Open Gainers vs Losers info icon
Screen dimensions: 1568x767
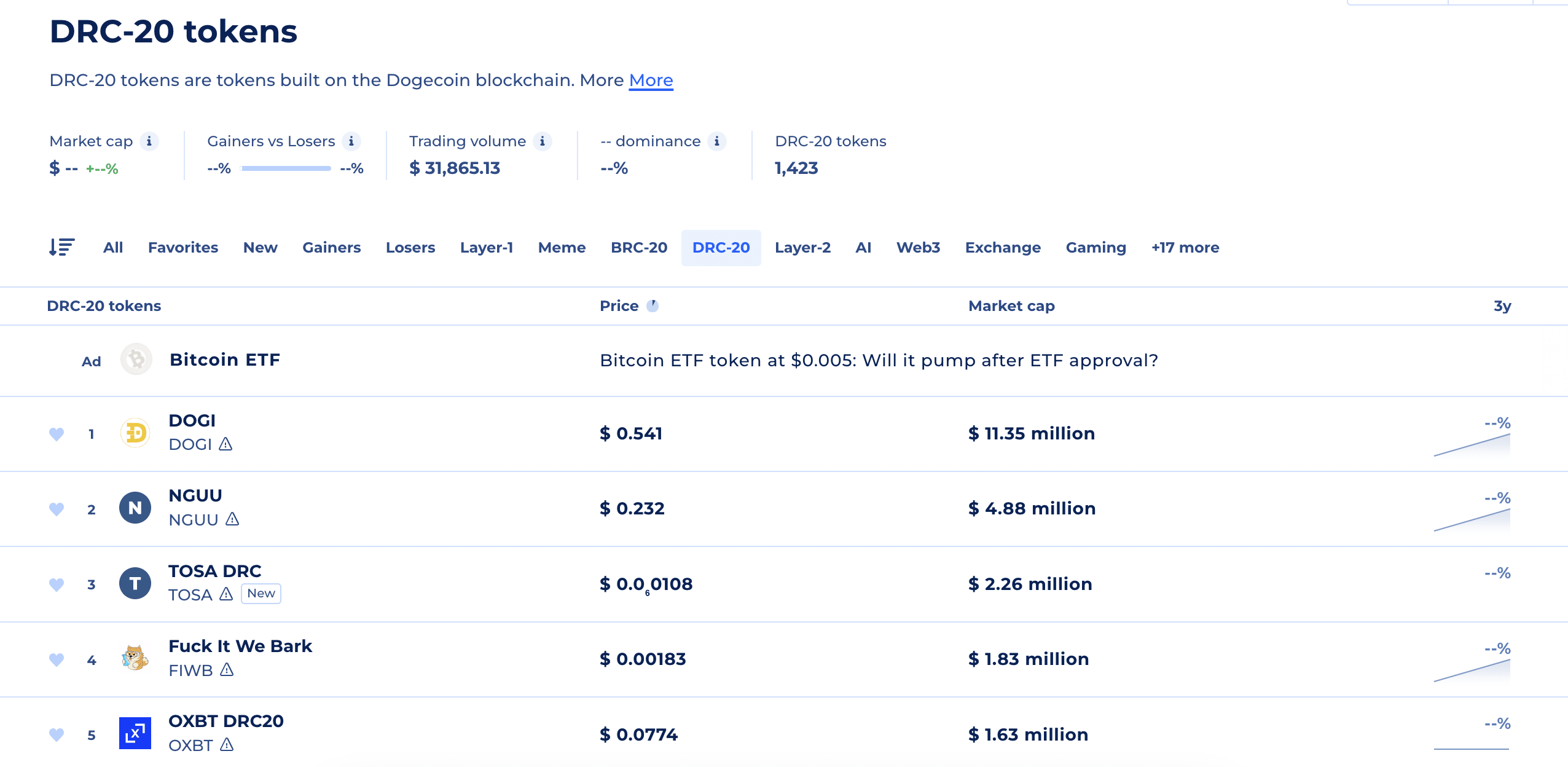351,141
